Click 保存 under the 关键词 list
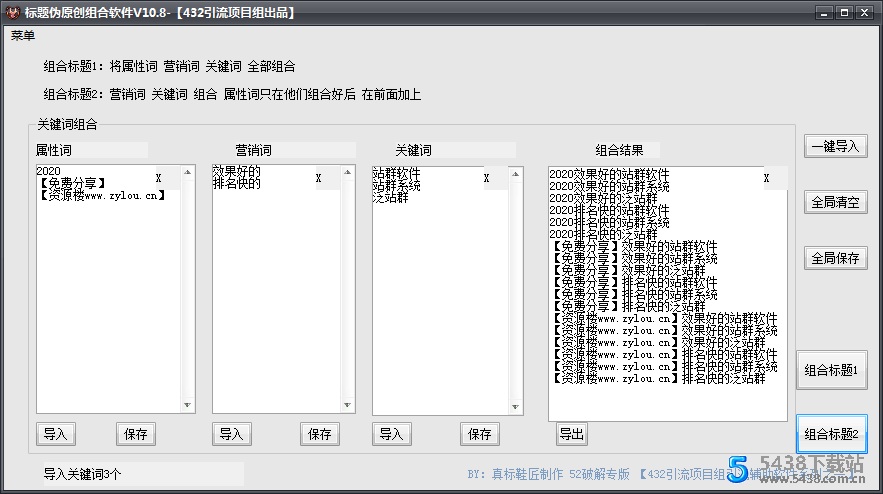 click(x=479, y=434)
